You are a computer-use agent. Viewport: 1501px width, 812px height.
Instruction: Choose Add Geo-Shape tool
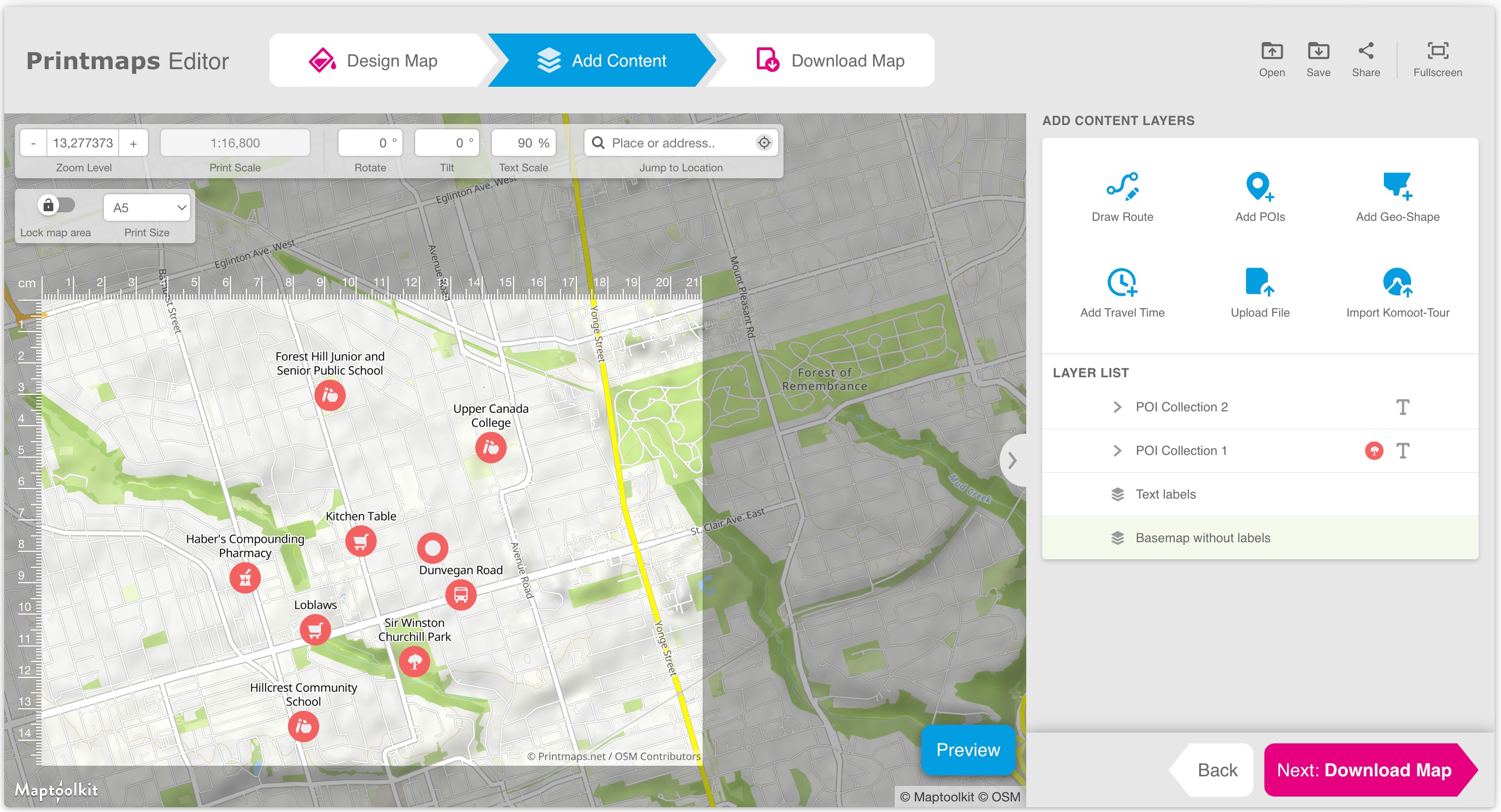pyautogui.click(x=1397, y=187)
